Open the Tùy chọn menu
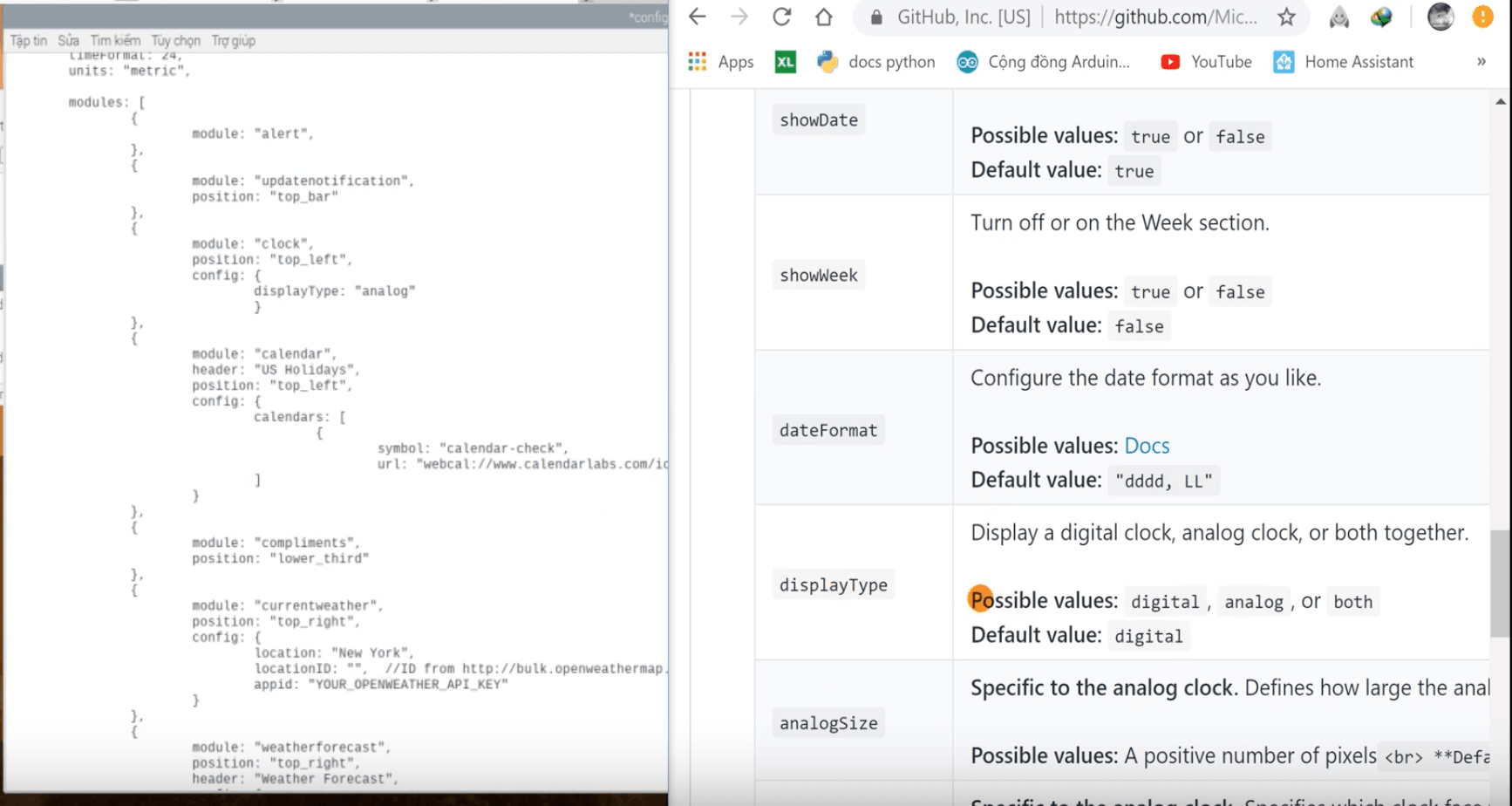The width and height of the screenshot is (1512, 806). click(175, 41)
